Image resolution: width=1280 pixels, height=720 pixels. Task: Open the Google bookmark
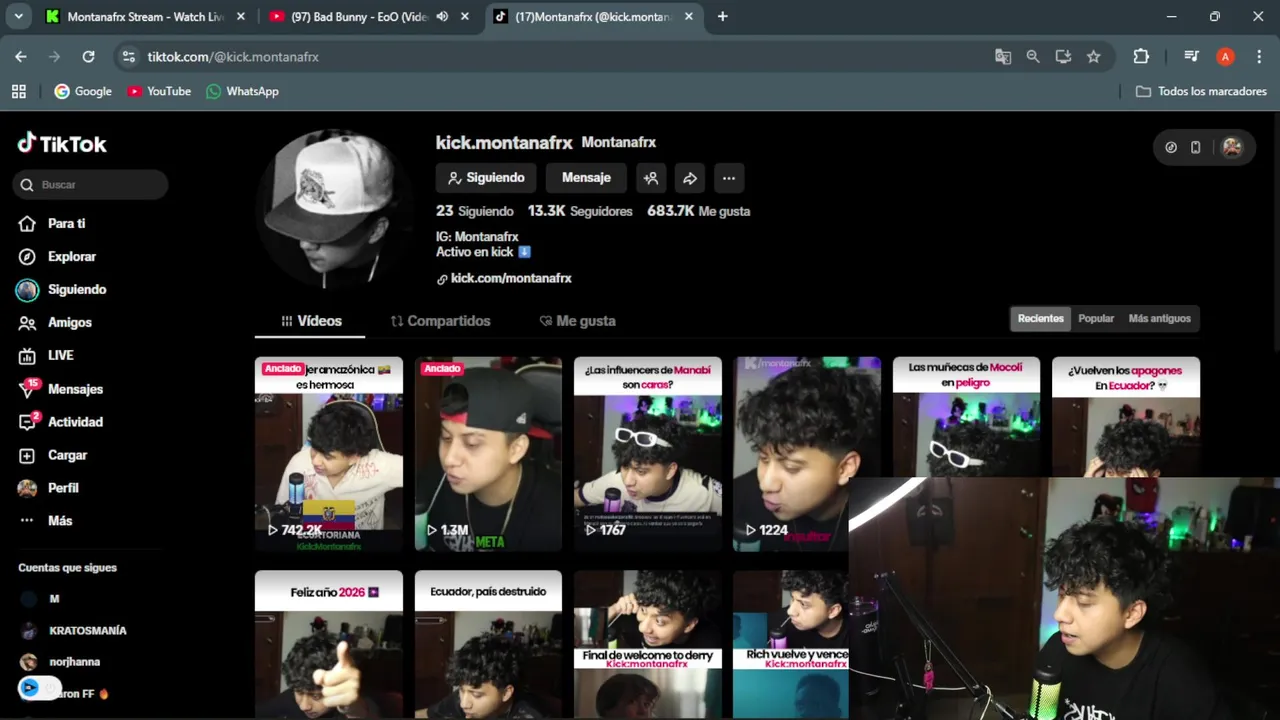[x=83, y=91]
